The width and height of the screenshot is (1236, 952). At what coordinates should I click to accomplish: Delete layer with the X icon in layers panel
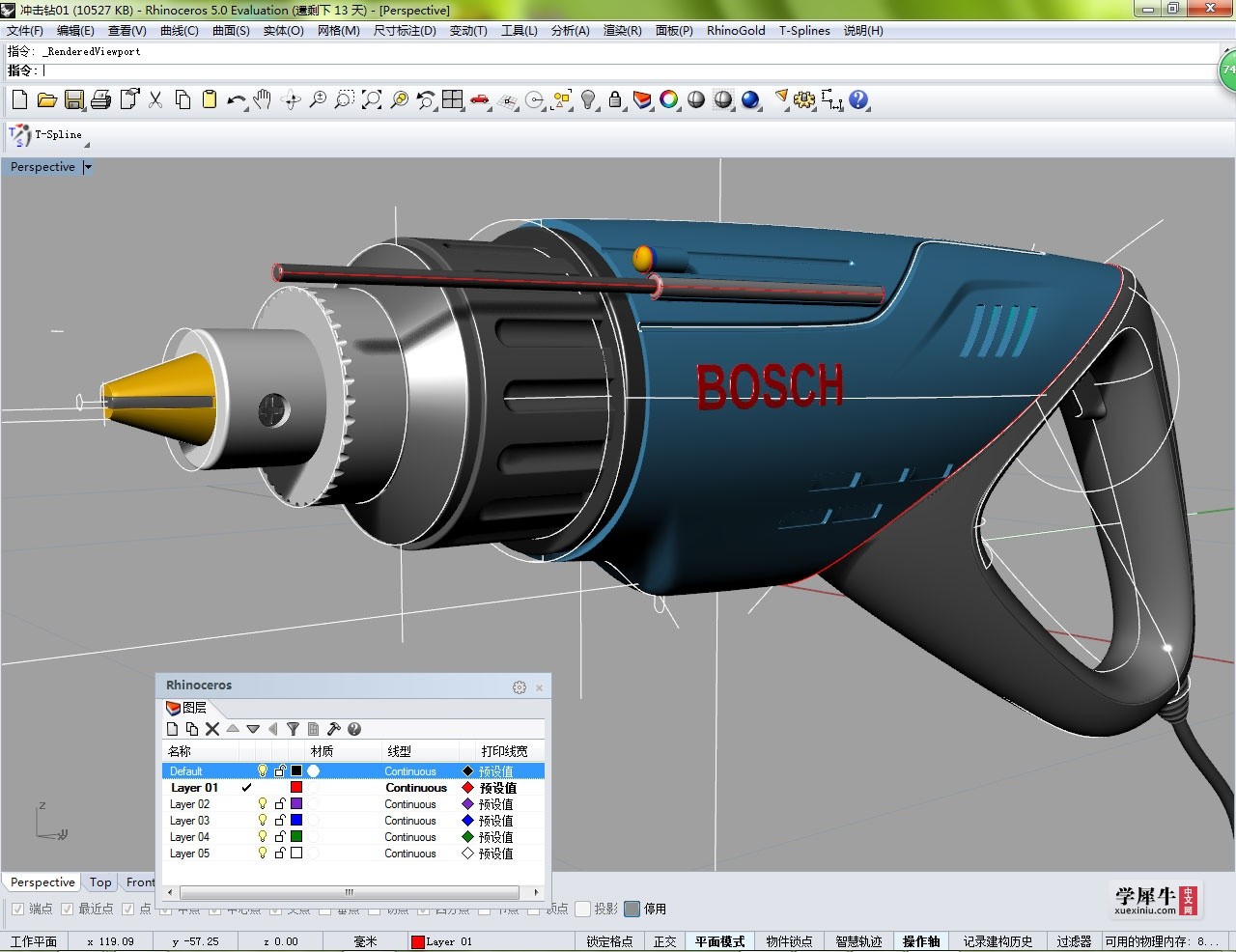[x=212, y=729]
